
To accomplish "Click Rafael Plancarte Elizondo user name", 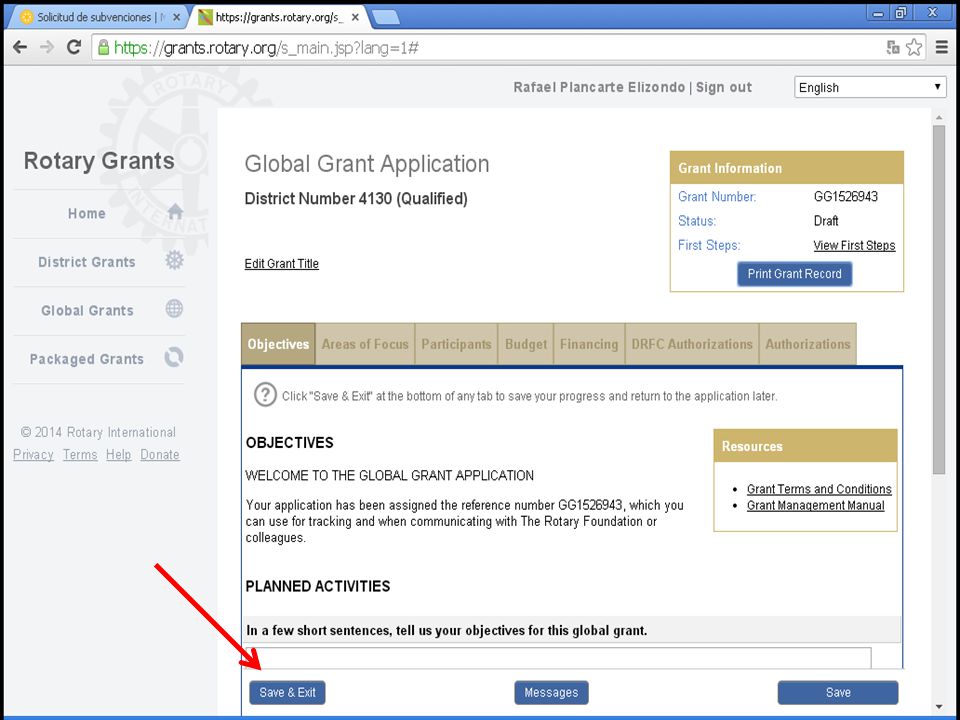I will [599, 88].
